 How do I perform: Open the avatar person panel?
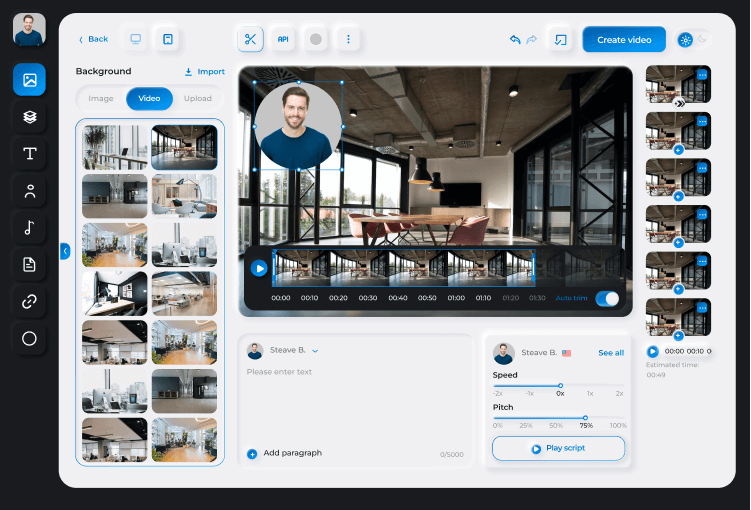pyautogui.click(x=29, y=190)
